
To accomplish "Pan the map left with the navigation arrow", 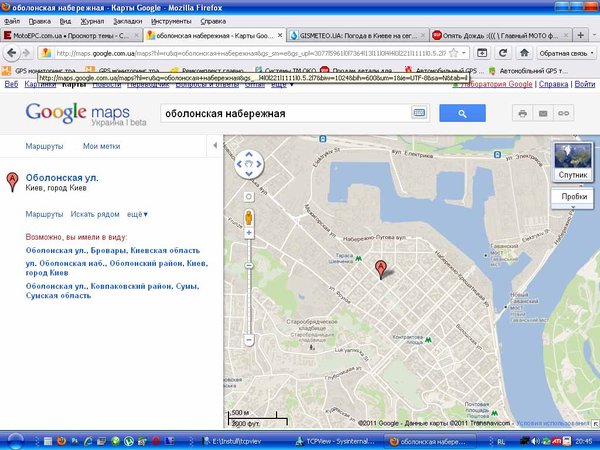I will [x=239, y=164].
